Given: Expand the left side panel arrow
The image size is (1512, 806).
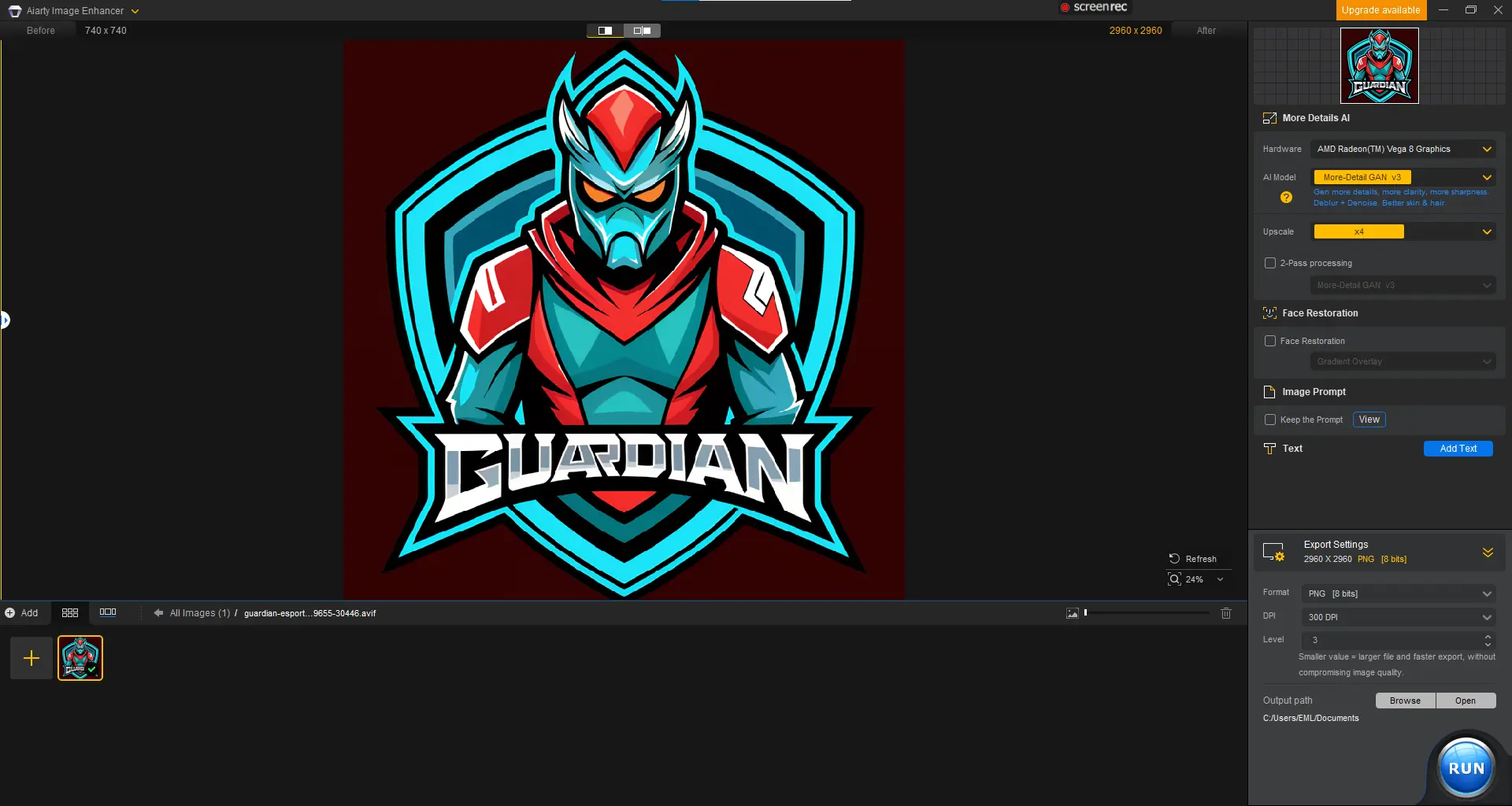Looking at the screenshot, I should point(5,320).
